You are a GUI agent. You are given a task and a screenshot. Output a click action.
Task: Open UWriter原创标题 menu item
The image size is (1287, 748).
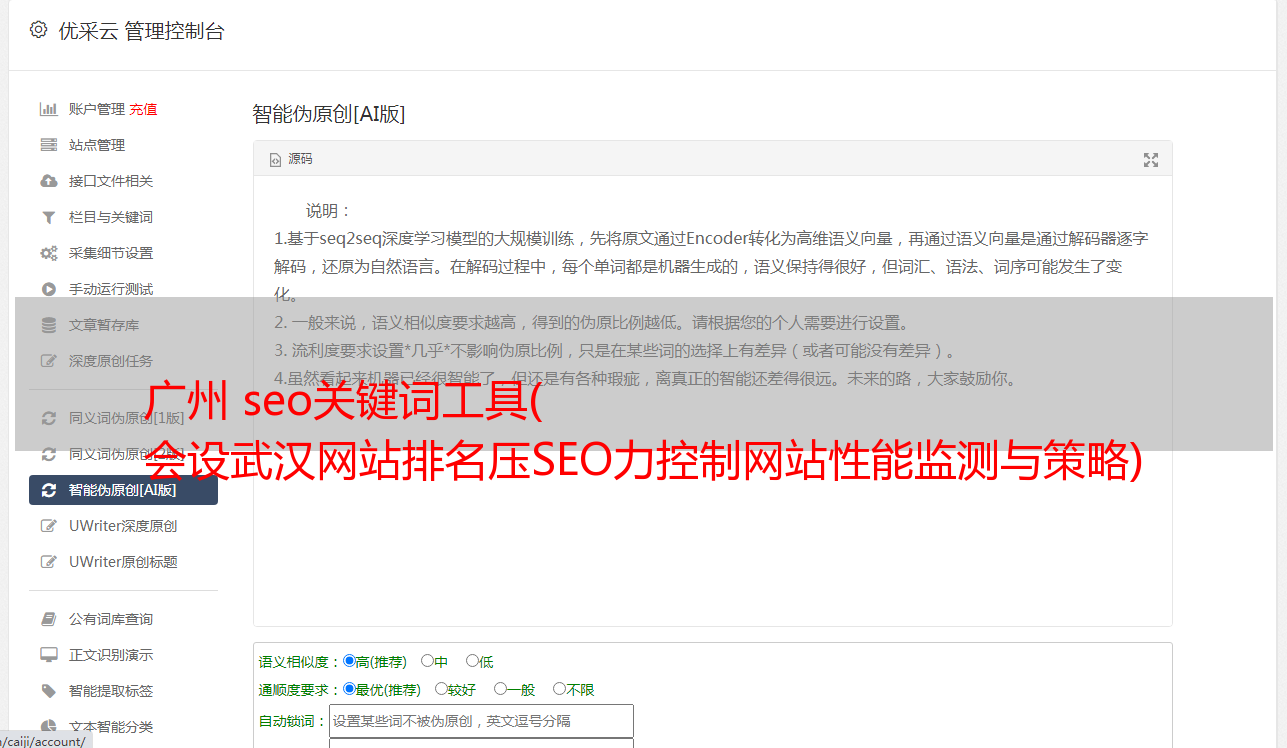(x=123, y=562)
